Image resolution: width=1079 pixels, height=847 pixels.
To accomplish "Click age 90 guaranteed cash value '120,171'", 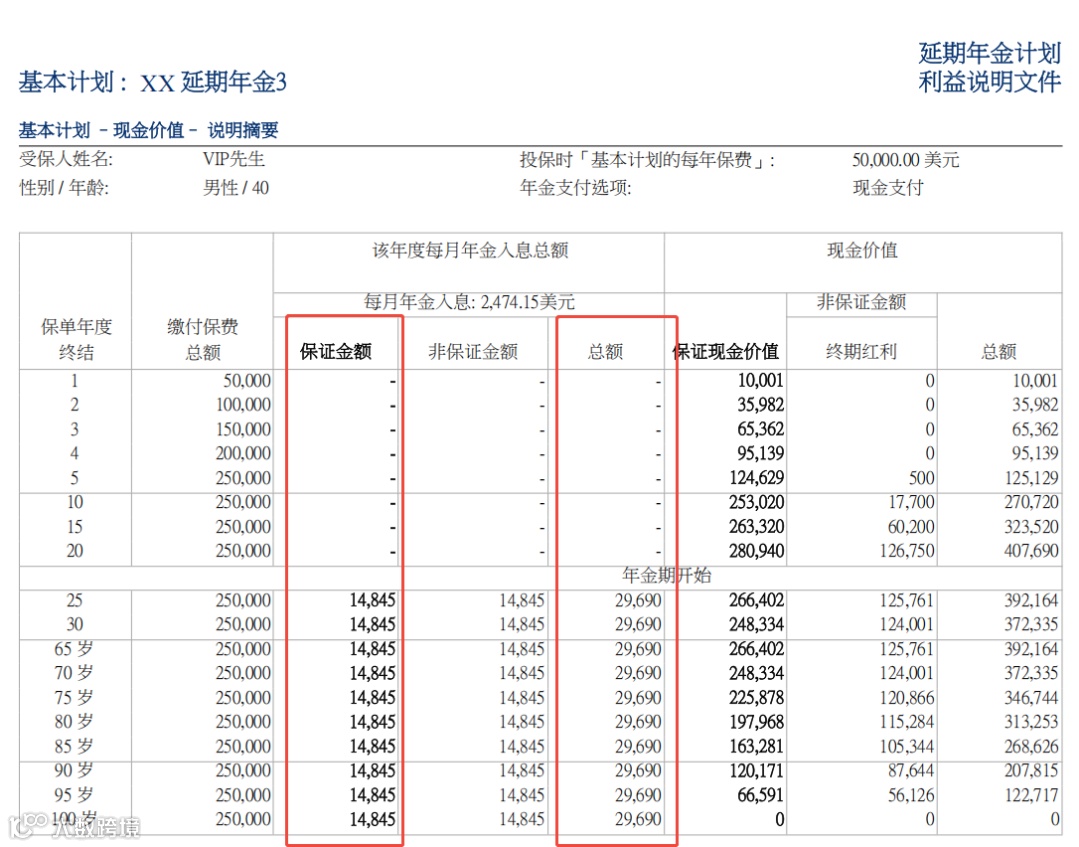I will click(756, 771).
